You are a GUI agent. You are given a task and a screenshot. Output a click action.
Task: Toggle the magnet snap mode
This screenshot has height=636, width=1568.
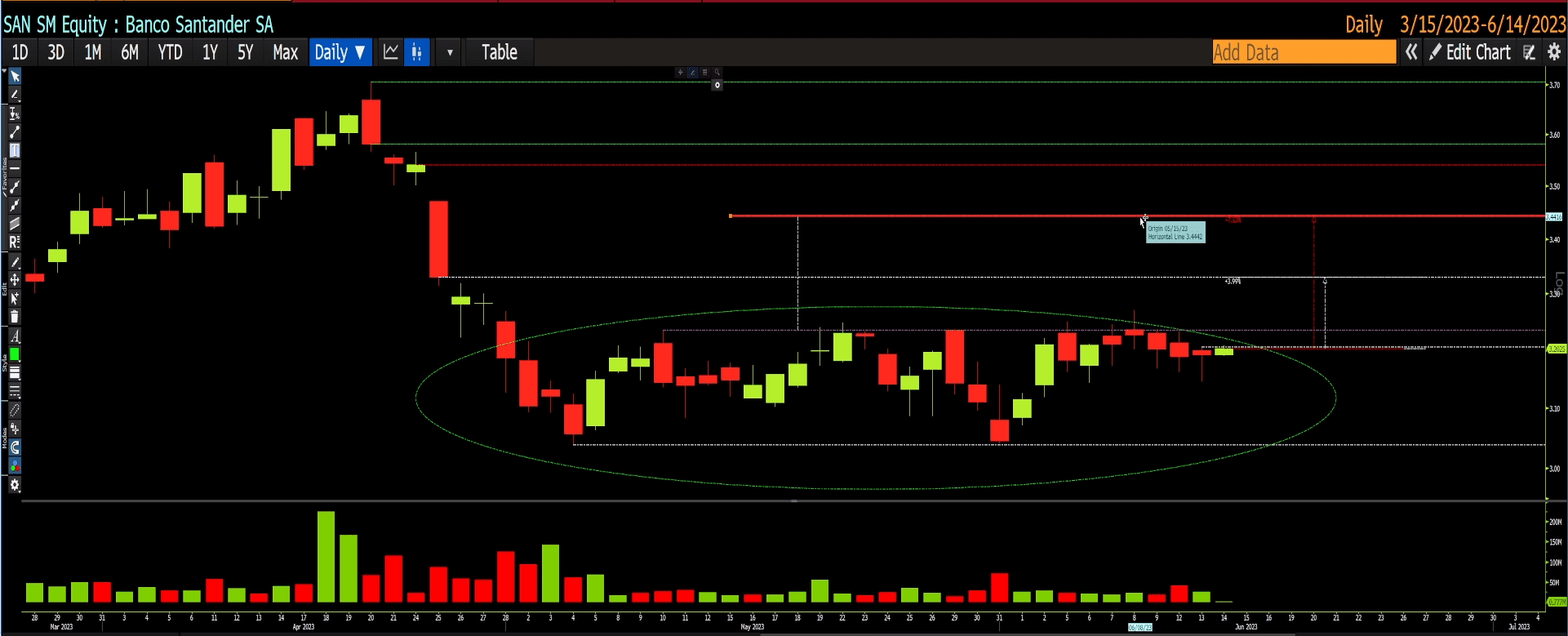(15, 447)
